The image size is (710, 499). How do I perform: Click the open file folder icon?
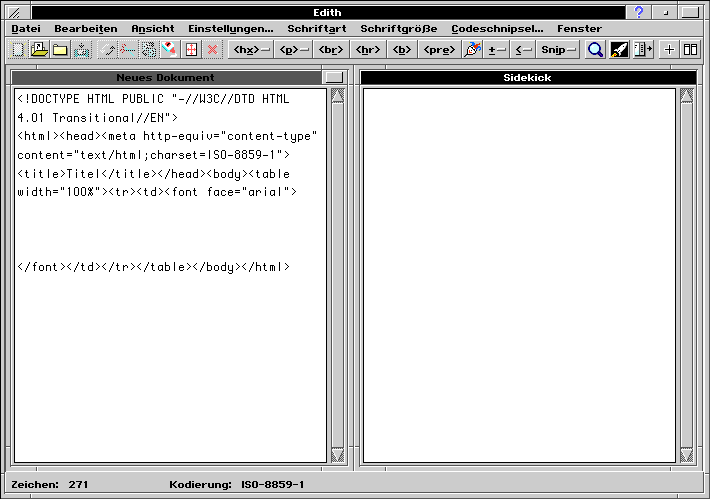(39, 49)
